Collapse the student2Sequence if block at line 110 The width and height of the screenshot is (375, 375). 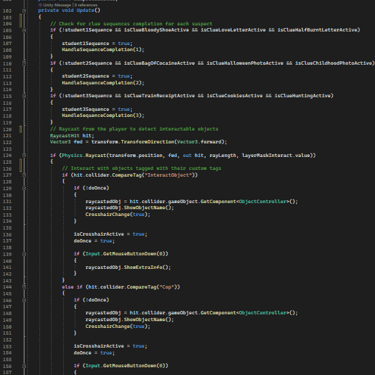(x=24, y=63)
